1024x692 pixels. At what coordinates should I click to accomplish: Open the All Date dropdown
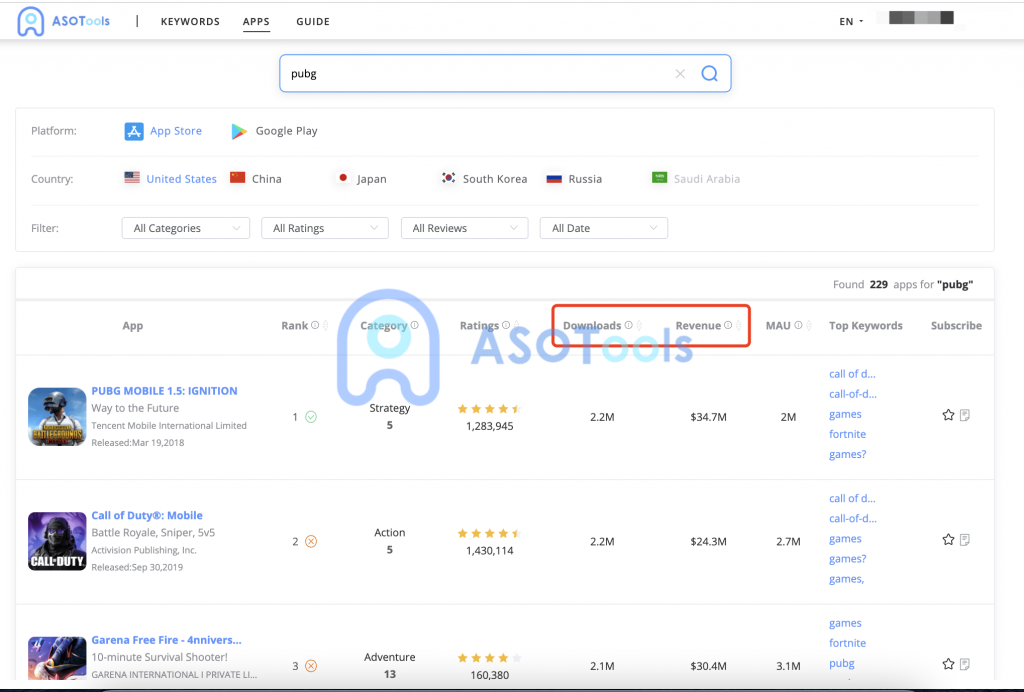603,228
